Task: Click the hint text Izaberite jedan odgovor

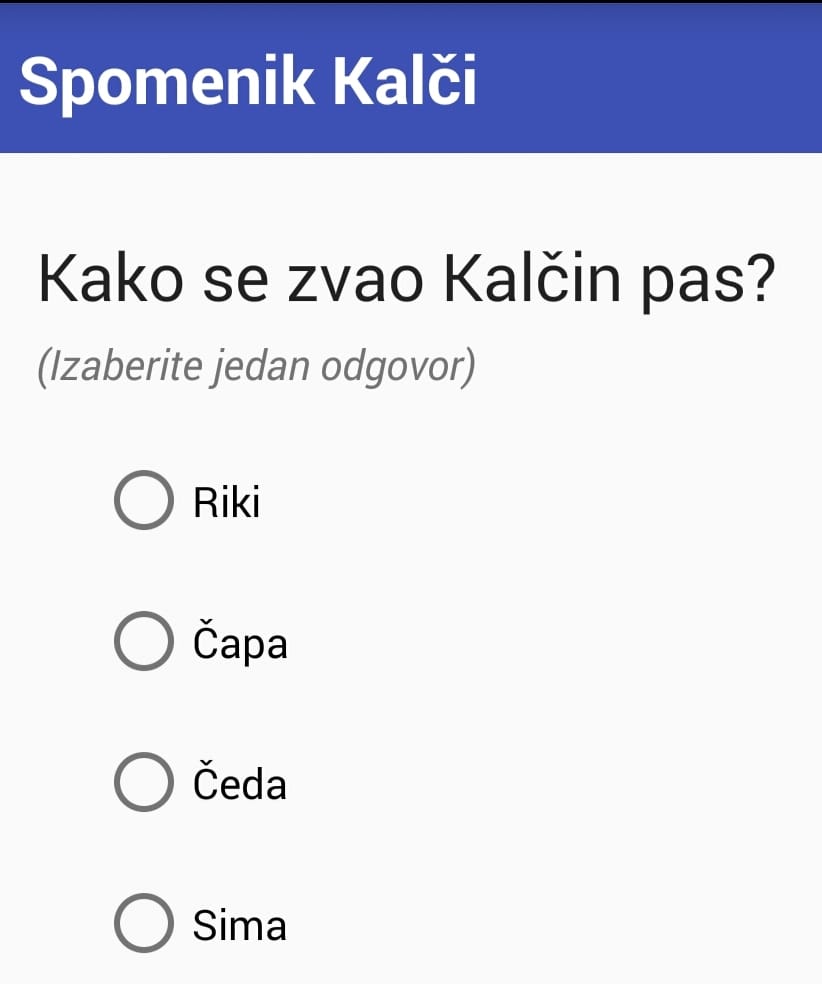Action: point(258,365)
